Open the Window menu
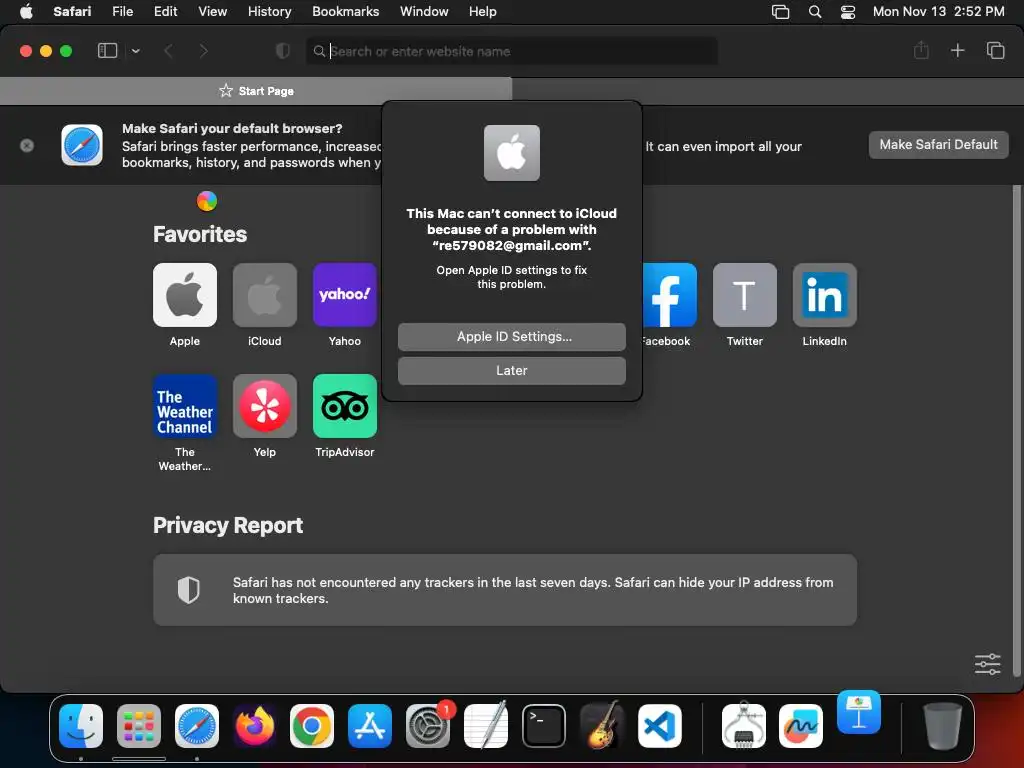Screen dimensions: 1024x768 tap(424, 12)
